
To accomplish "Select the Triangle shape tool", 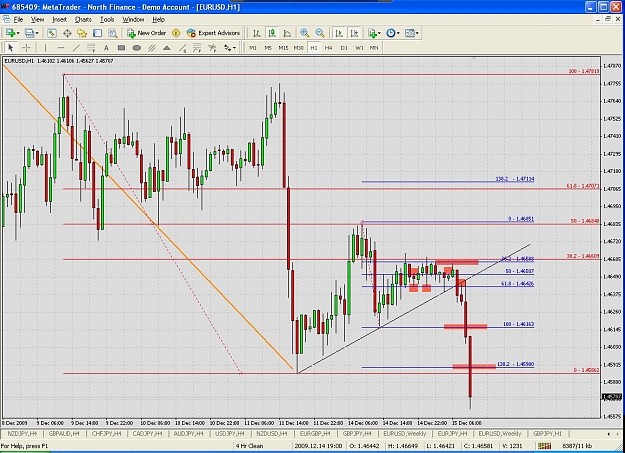I will tap(167, 48).
